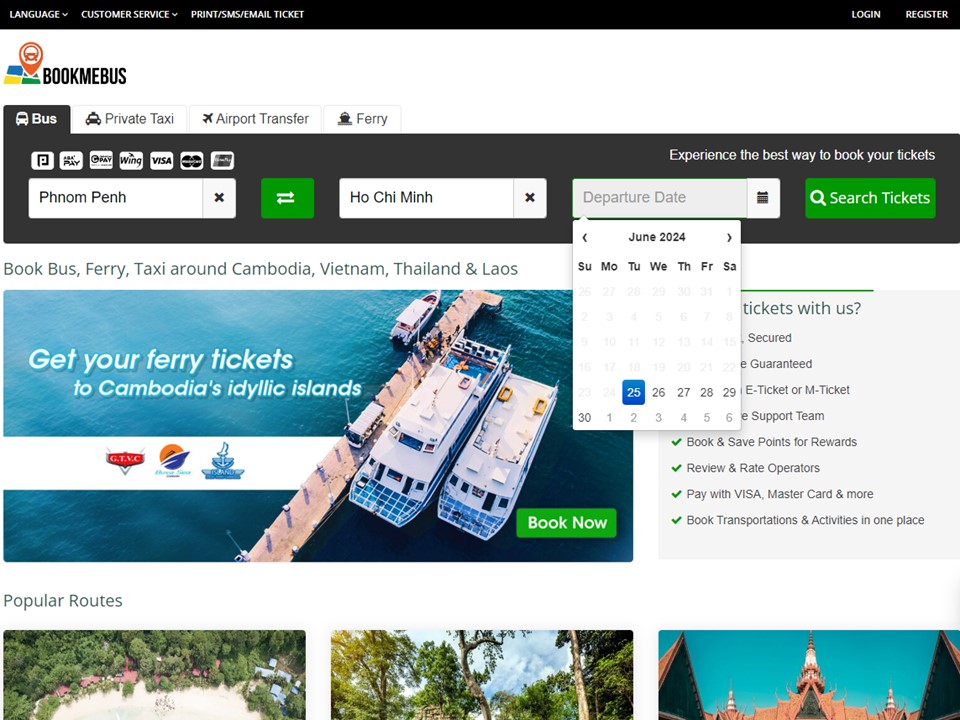
Task: Open the Register link
Action: pos(926,14)
